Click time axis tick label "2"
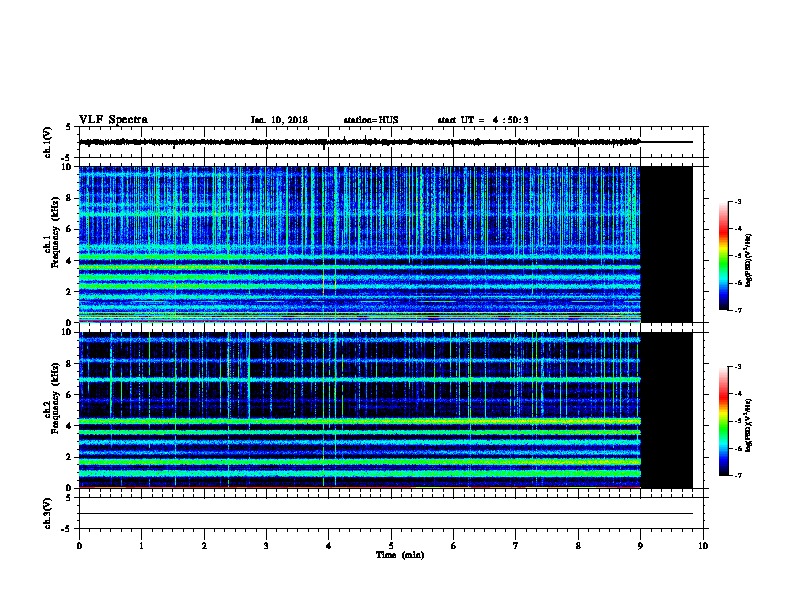The height and width of the screenshot is (612, 792). 204,546
